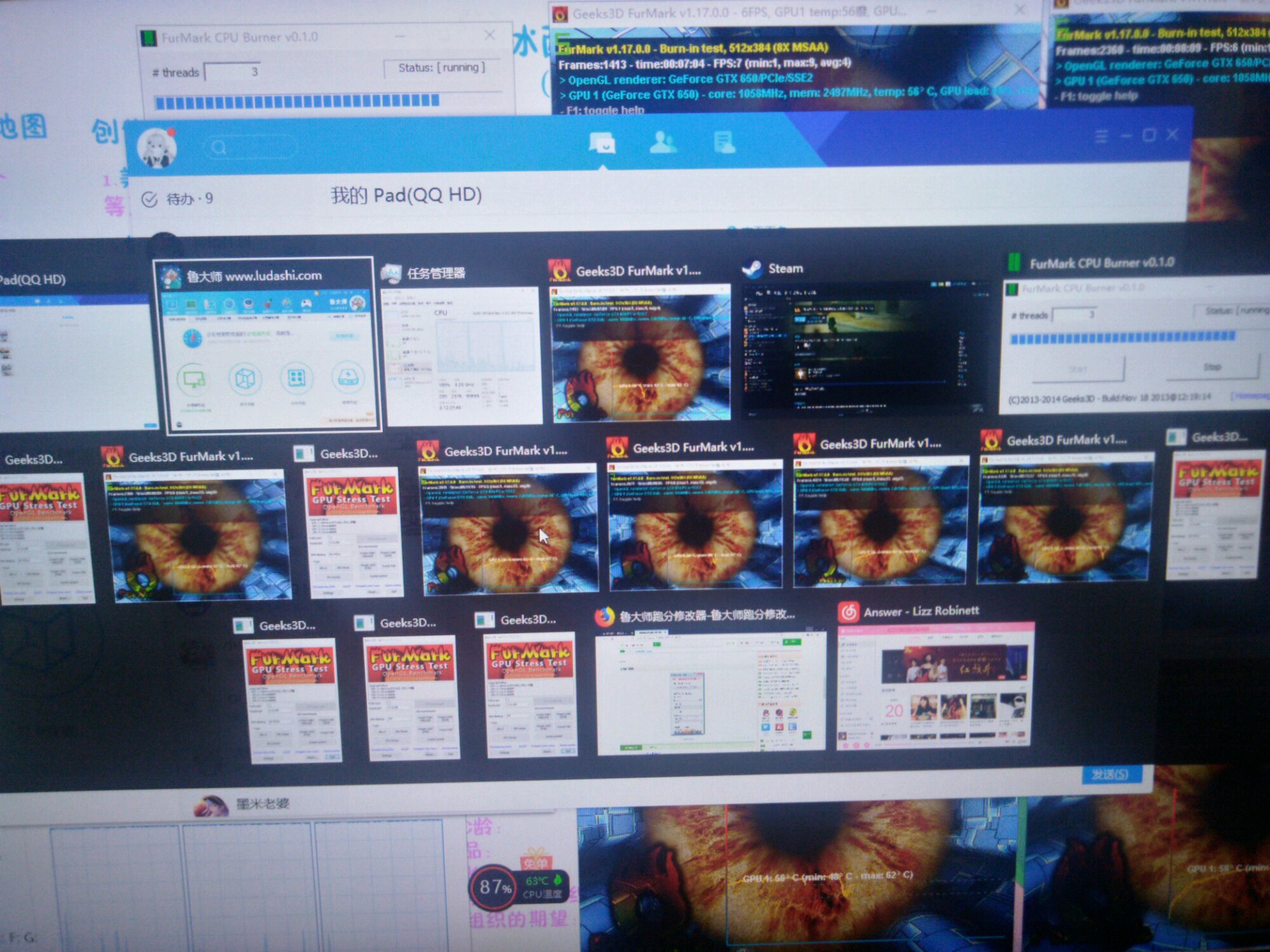This screenshot has width=1270, height=952.
Task: Open the 墨米老婆 contact entry
Action: pos(262,804)
